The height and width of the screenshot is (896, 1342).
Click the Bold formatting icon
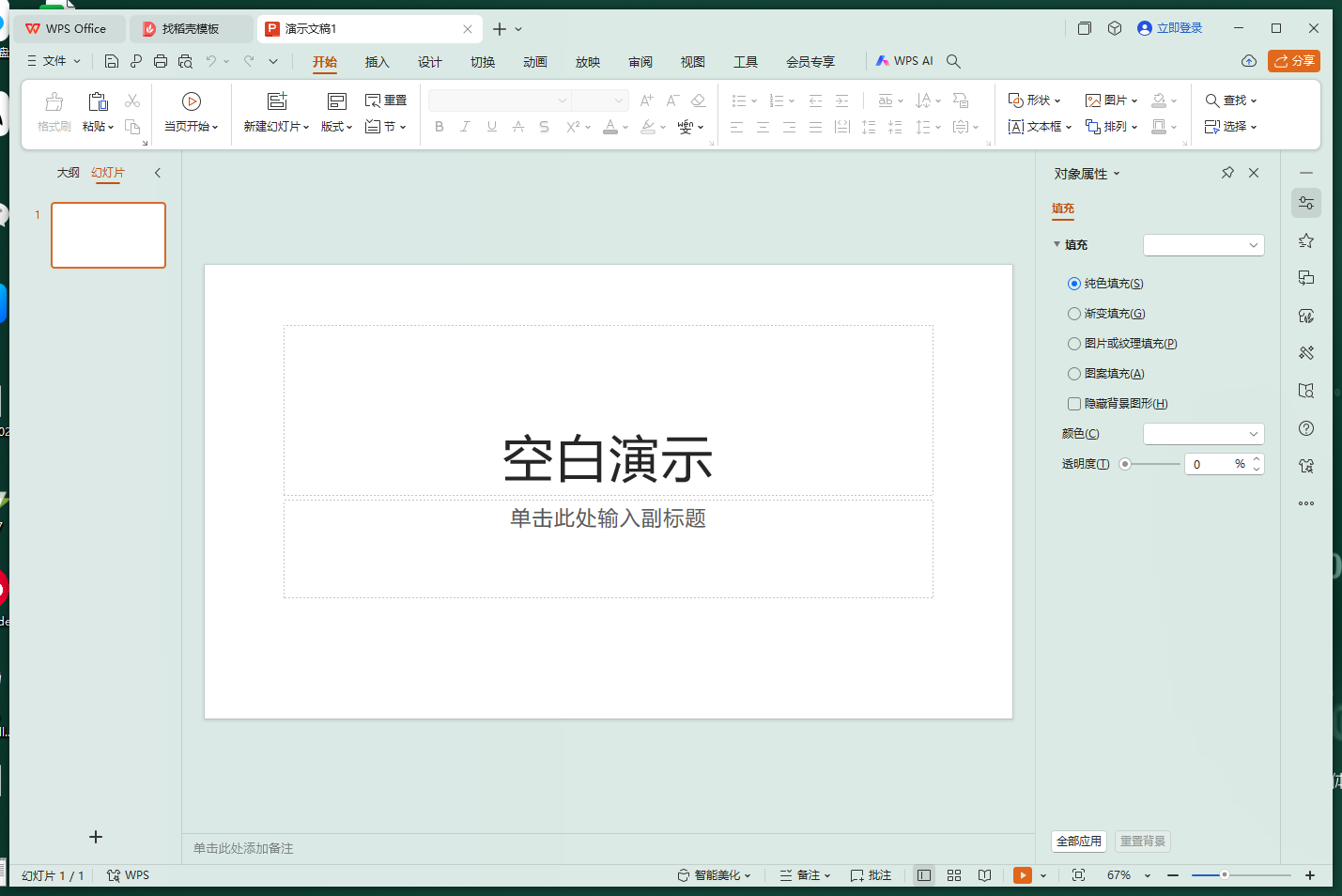[x=440, y=127]
